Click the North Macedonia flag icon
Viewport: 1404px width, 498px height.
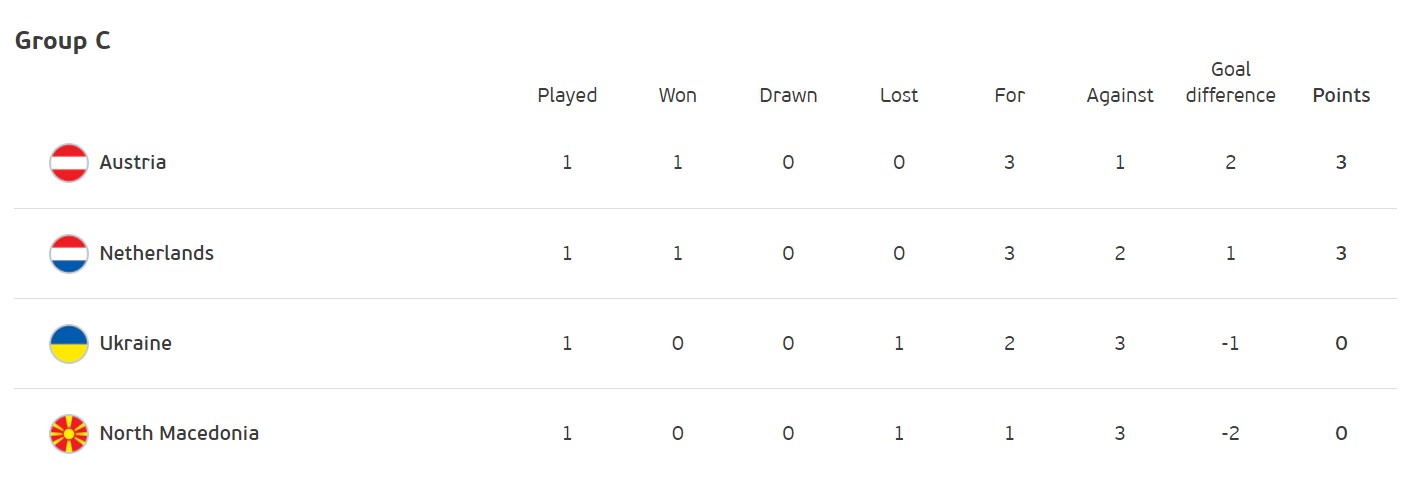[x=69, y=433]
